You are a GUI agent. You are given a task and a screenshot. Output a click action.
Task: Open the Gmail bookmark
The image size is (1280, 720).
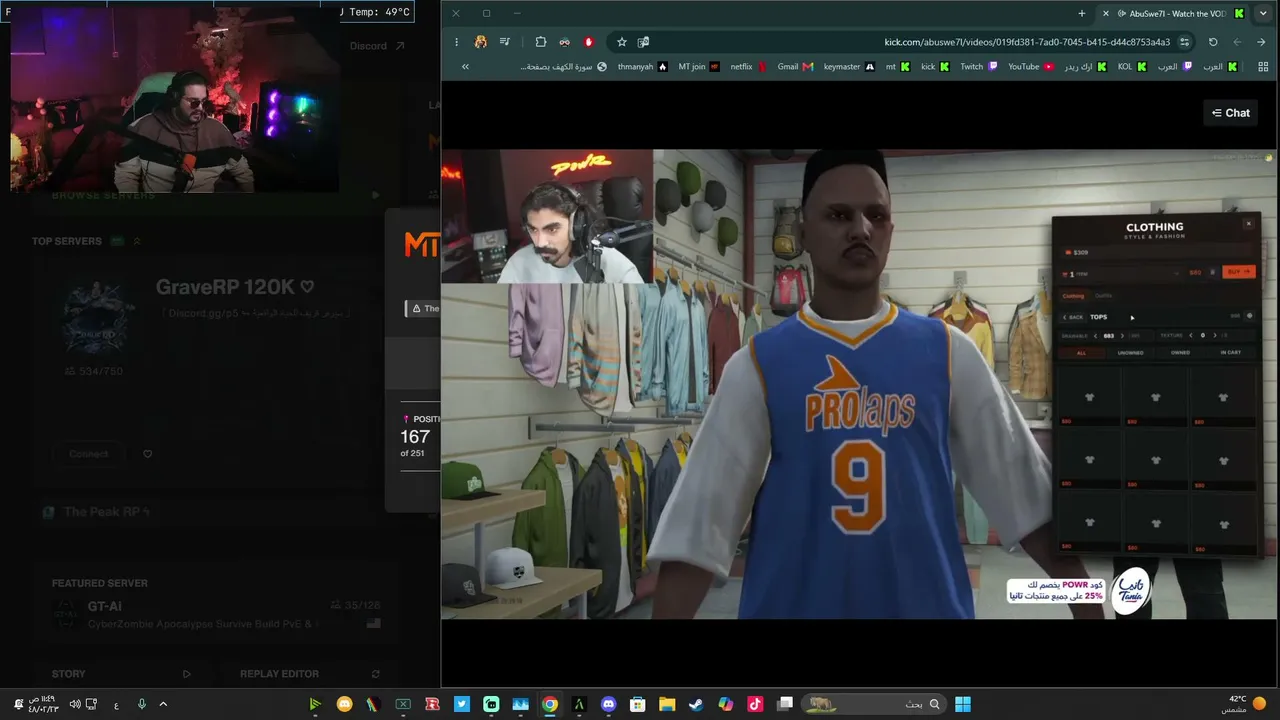[795, 67]
